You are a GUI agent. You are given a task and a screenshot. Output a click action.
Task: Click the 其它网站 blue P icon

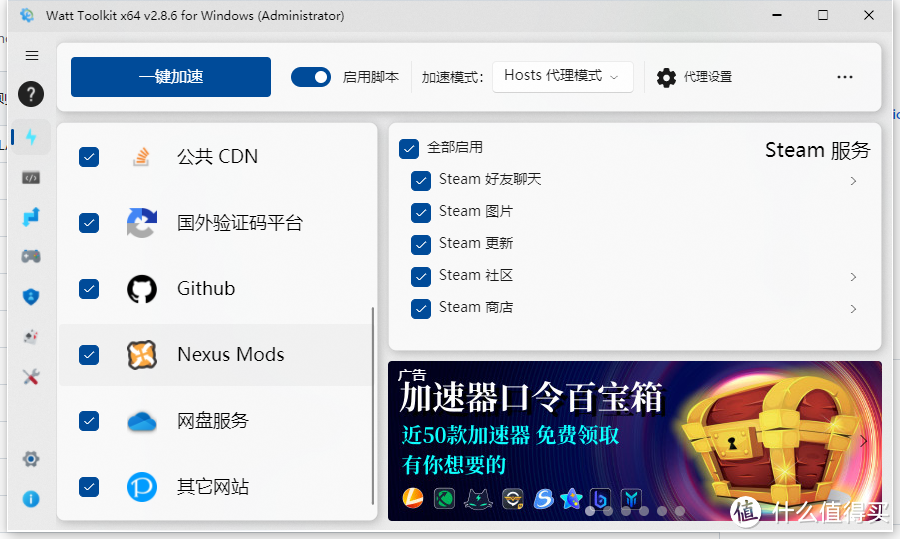coord(142,487)
